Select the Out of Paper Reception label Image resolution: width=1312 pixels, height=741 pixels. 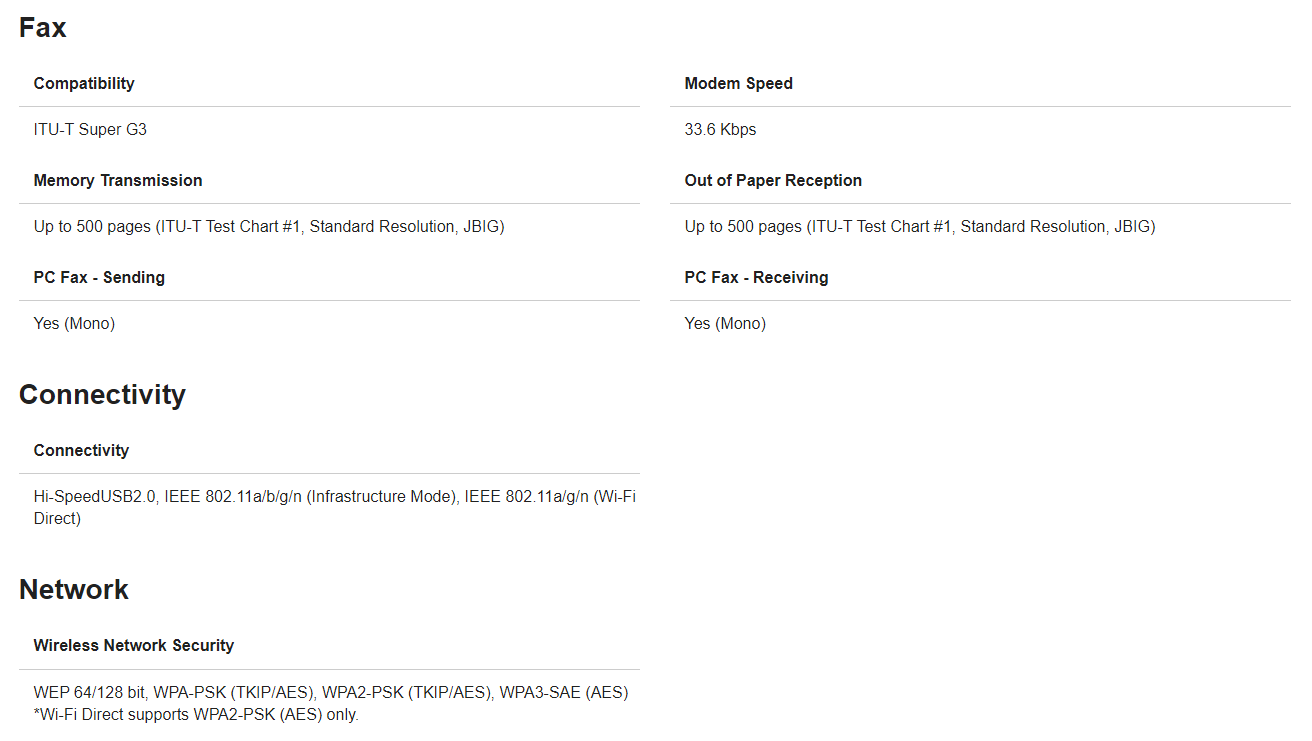click(773, 181)
